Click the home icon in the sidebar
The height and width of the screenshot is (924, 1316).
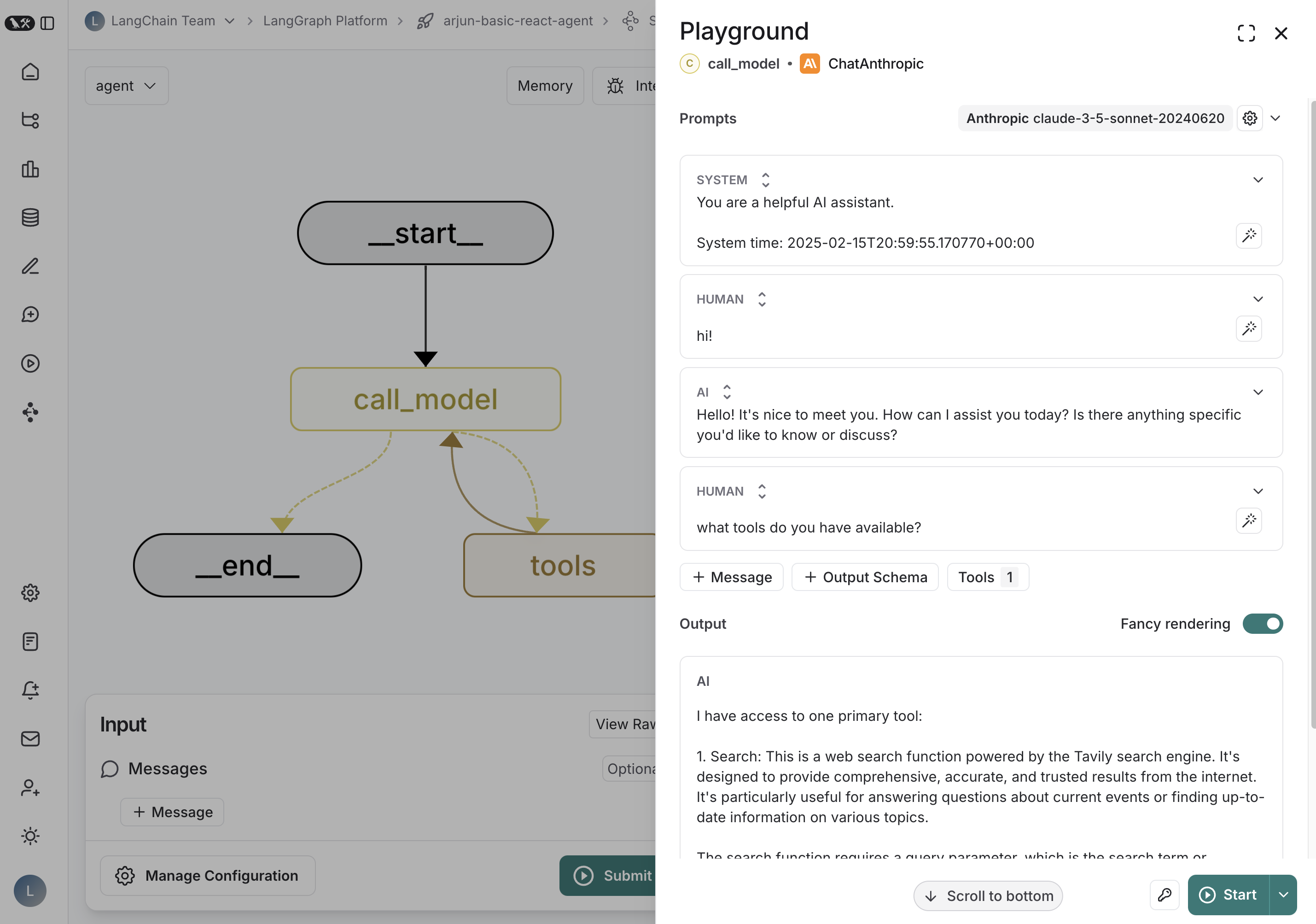click(30, 72)
